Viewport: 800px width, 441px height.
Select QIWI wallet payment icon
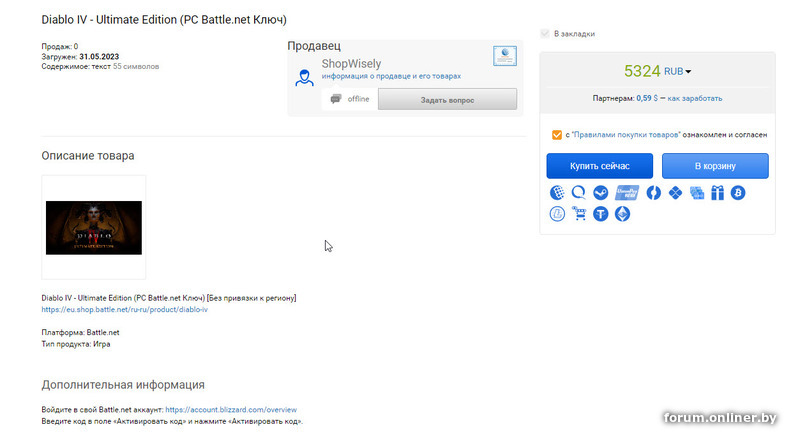coord(579,192)
